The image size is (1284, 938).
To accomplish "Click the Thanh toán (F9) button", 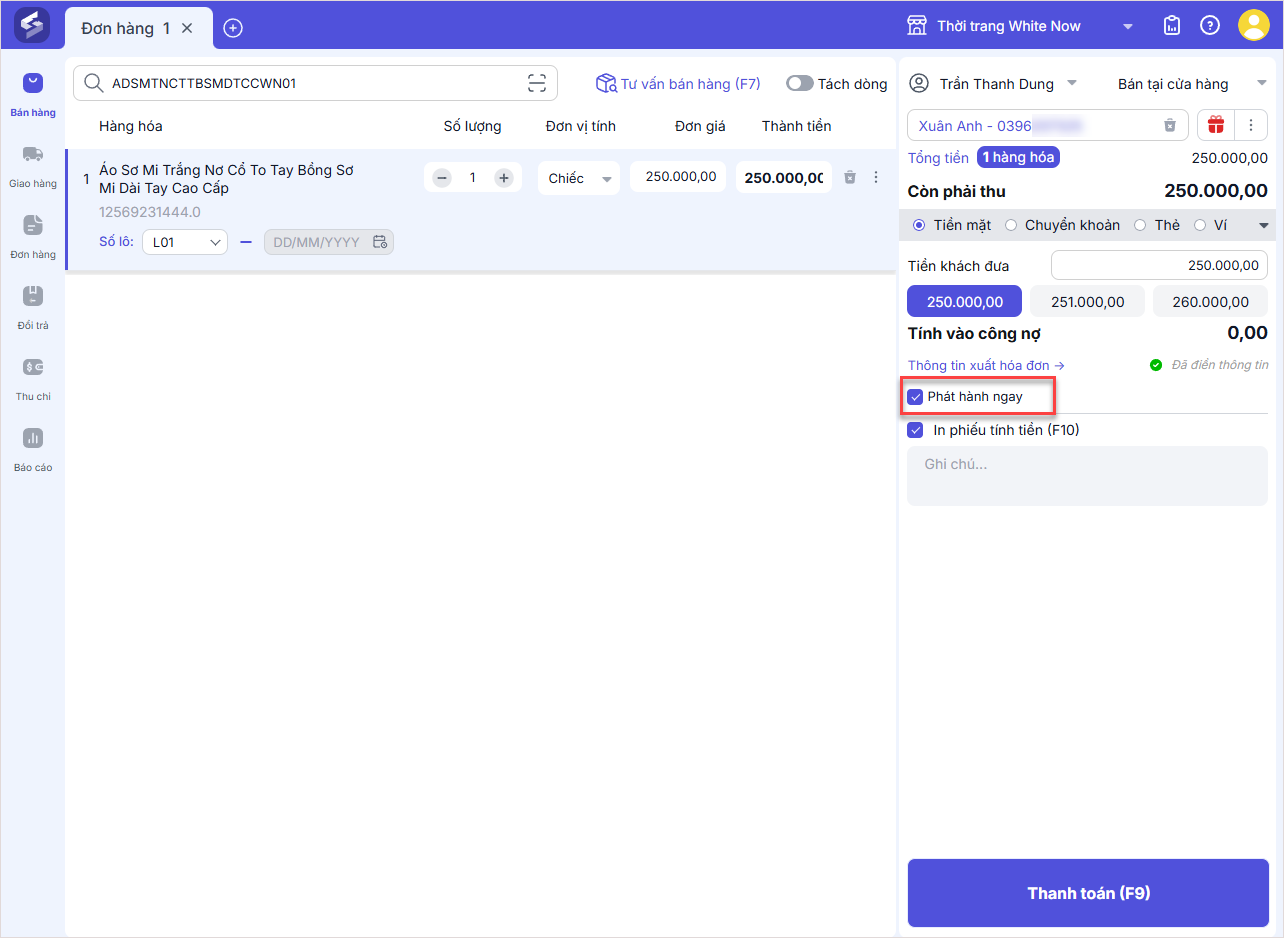I will pyautogui.click(x=1088, y=893).
